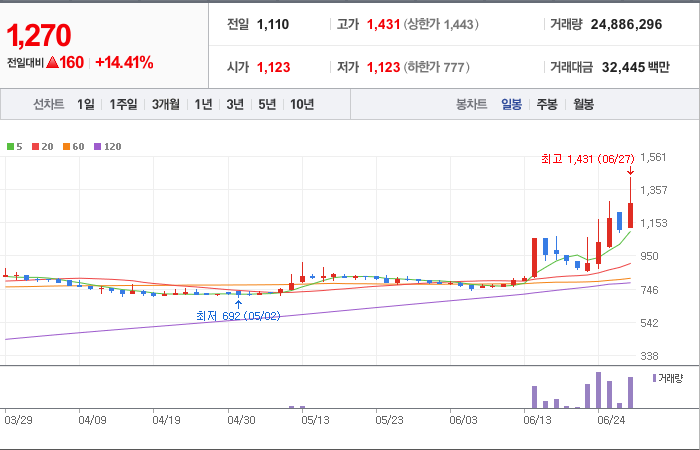The width and height of the screenshot is (700, 450).
Task: Click the green 5-day moving average swatch
Action: 10,146
